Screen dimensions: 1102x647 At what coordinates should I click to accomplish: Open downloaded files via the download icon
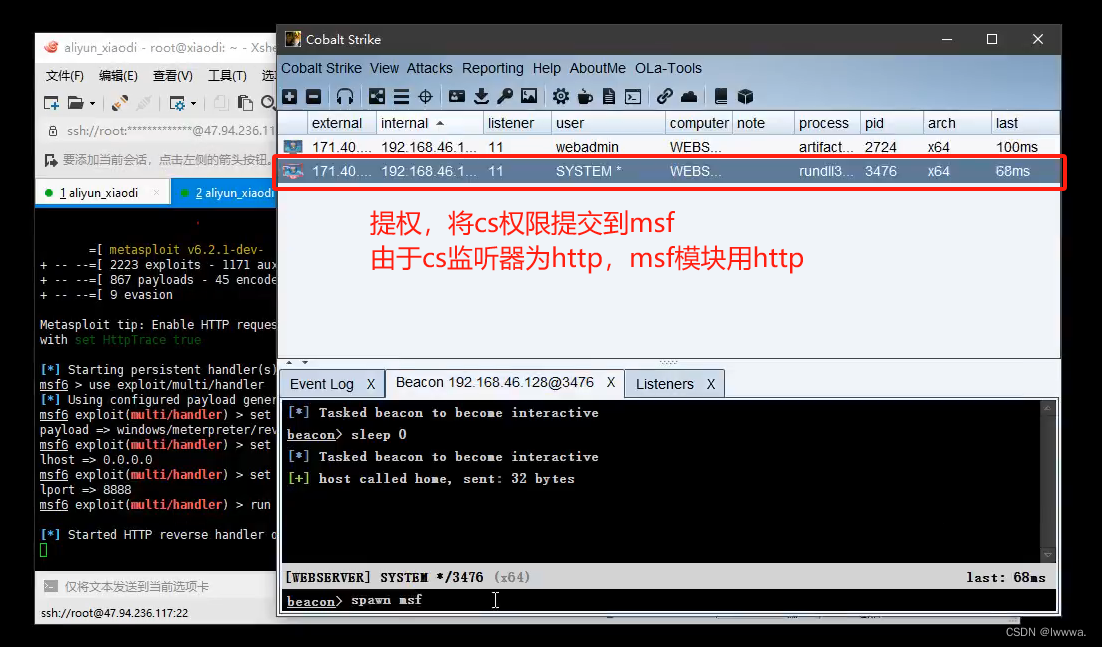coord(481,96)
